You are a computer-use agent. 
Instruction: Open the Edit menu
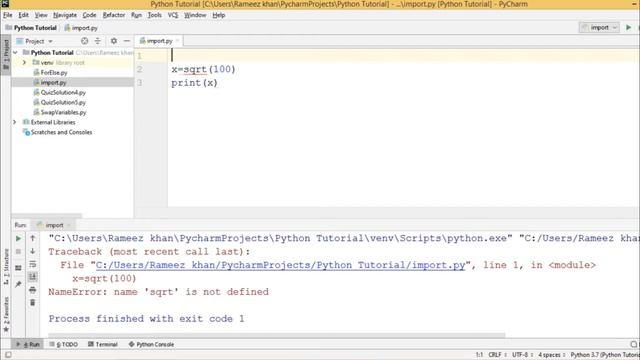pos(23,15)
